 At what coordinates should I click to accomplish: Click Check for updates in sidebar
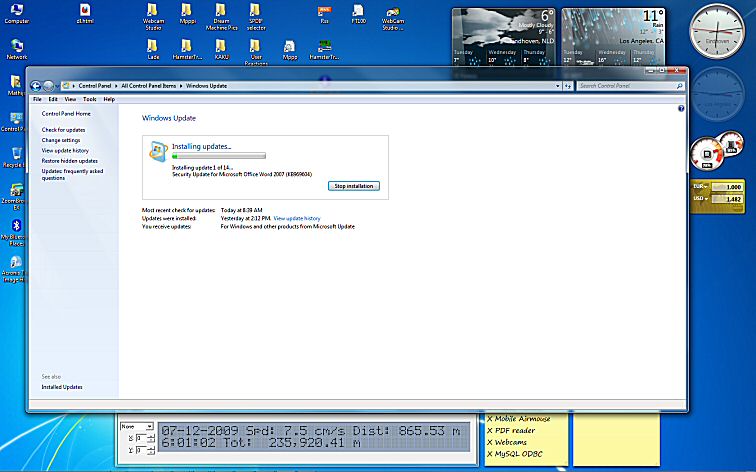coord(63,130)
